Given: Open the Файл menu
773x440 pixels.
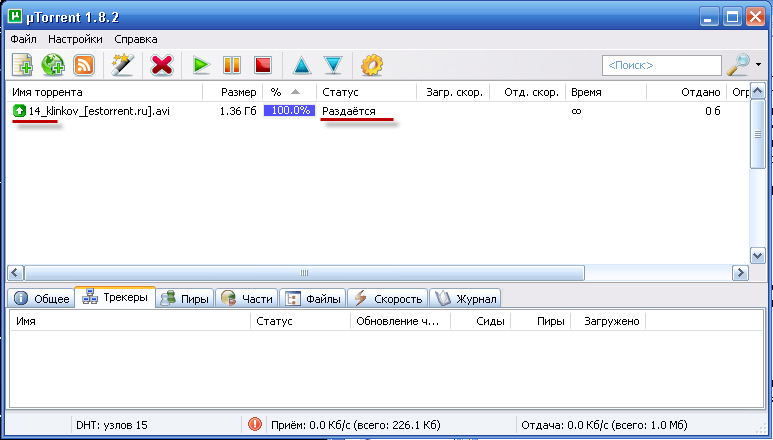Looking at the screenshot, I should (23, 39).
